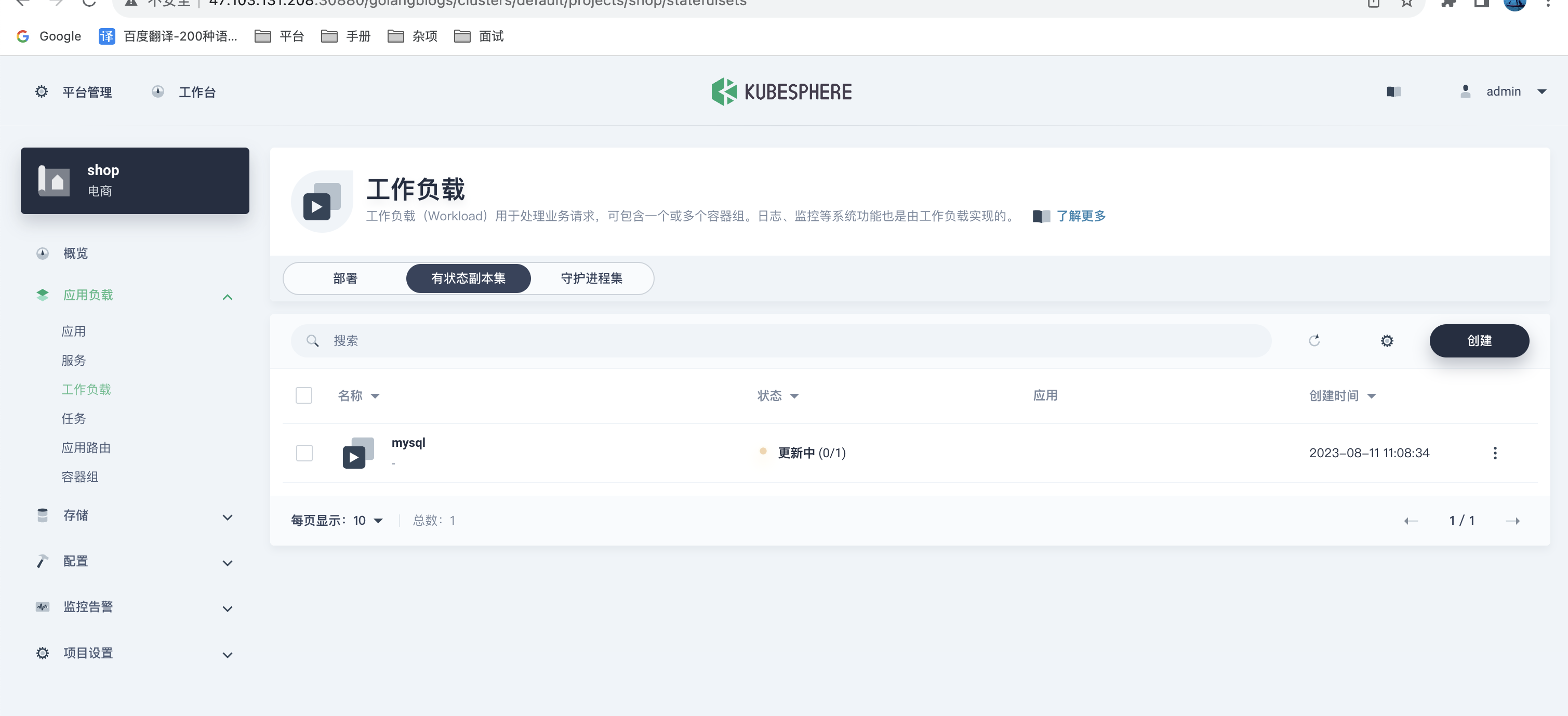This screenshot has width=1568, height=716.
Task: Click the 更新中 (0/1) status text
Action: [x=812, y=453]
